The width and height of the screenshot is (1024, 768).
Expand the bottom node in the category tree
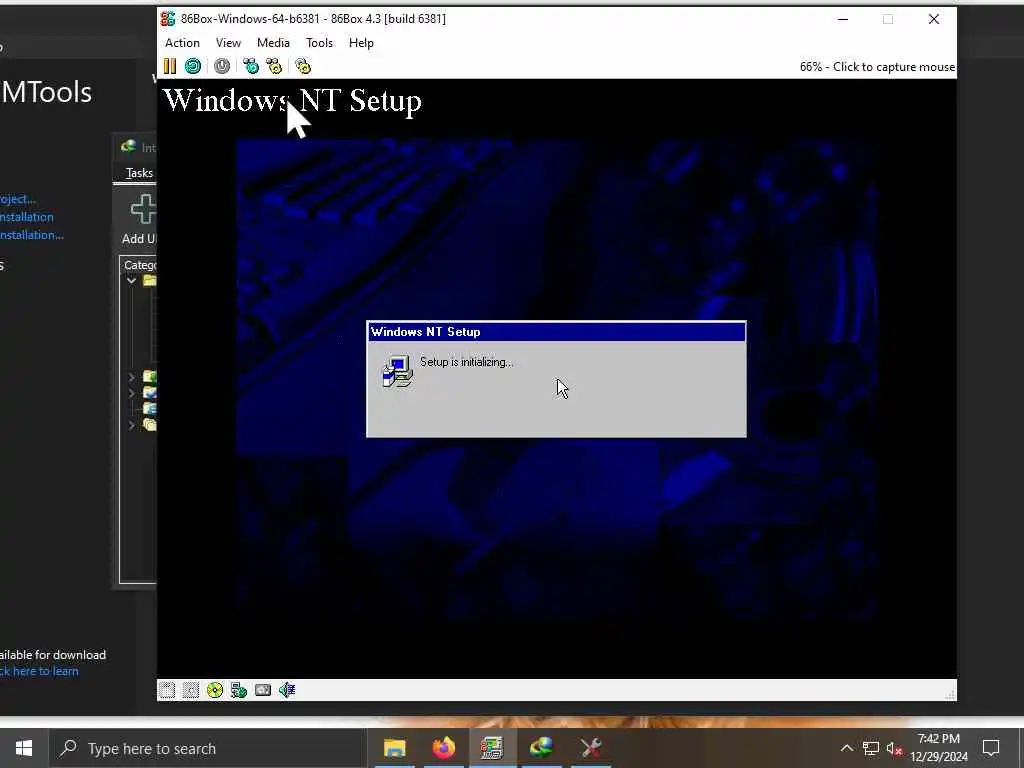pyautogui.click(x=131, y=425)
